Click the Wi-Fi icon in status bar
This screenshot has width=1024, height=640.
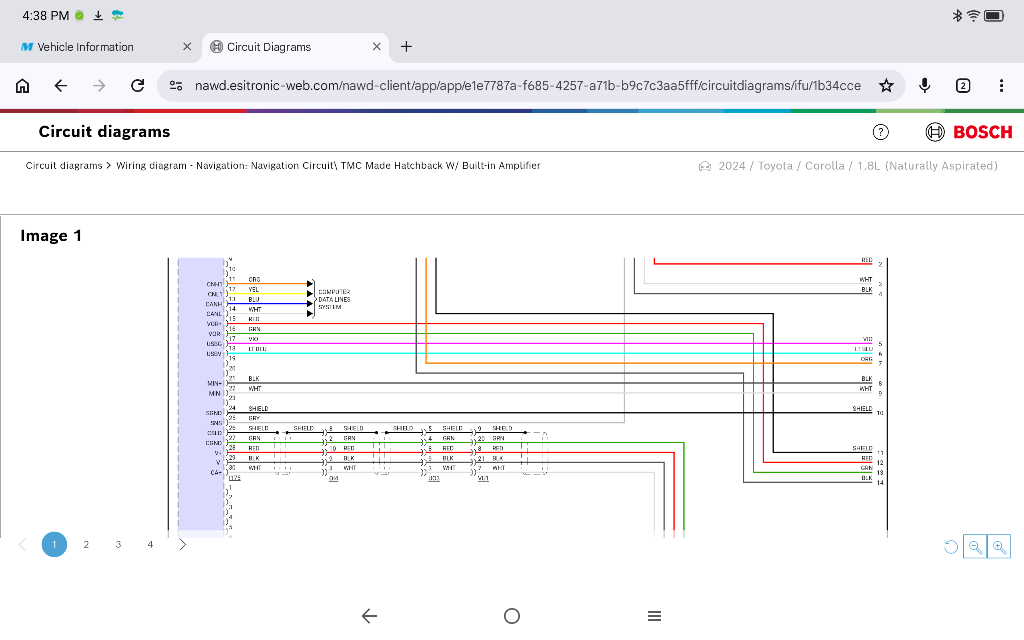point(973,16)
